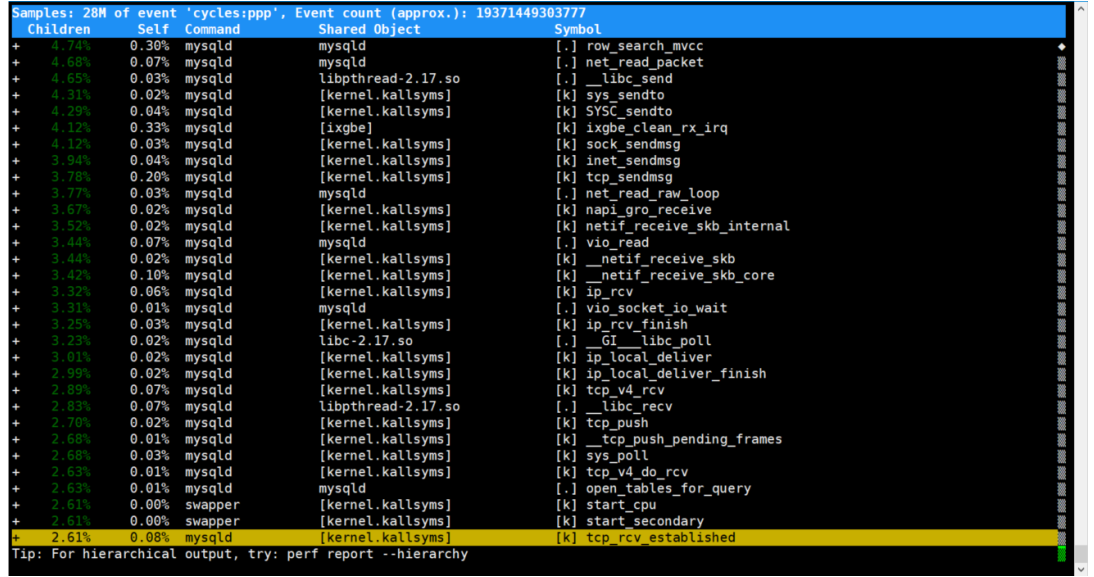Image resolution: width=1094 pixels, height=577 pixels.
Task: Select the open_tables_for_query symbol
Action: (668, 488)
